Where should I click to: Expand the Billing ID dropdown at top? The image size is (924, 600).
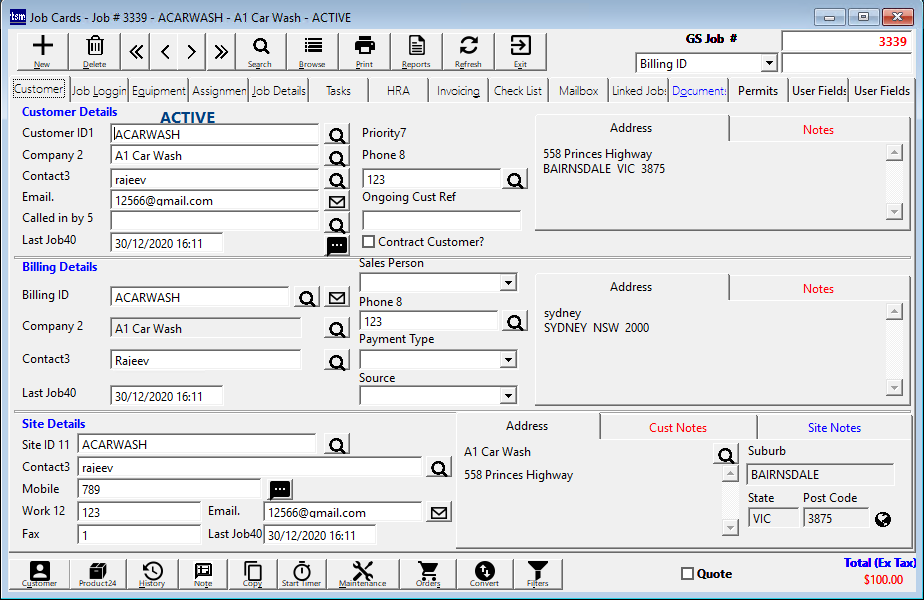(768, 64)
